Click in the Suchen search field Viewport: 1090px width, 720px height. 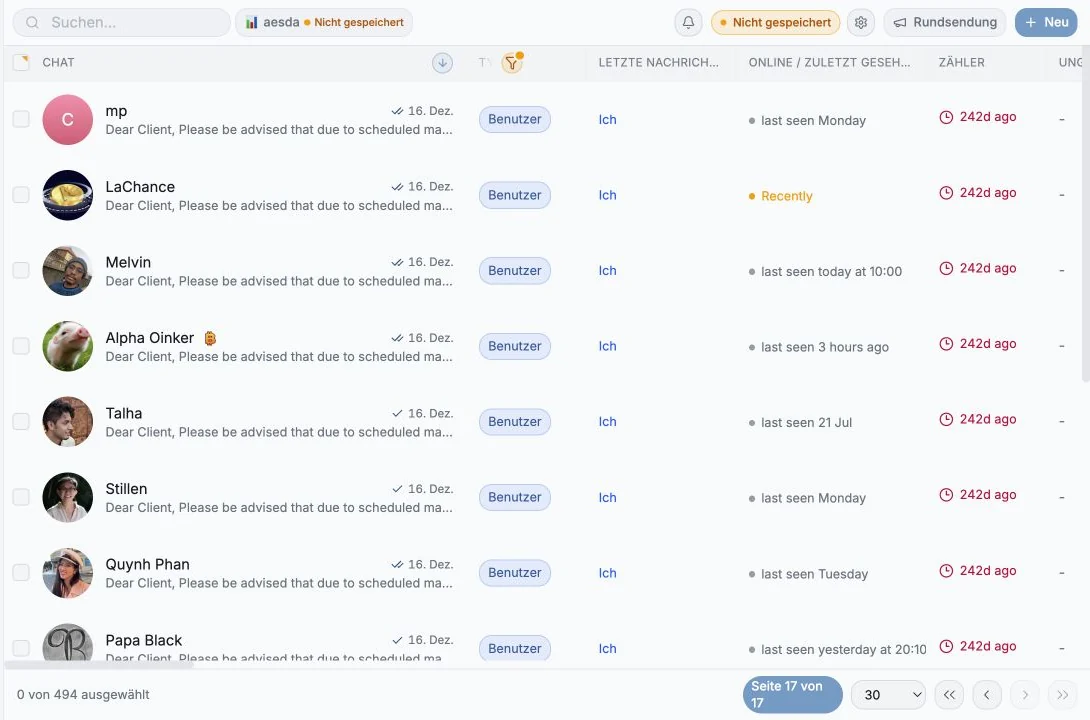point(122,22)
